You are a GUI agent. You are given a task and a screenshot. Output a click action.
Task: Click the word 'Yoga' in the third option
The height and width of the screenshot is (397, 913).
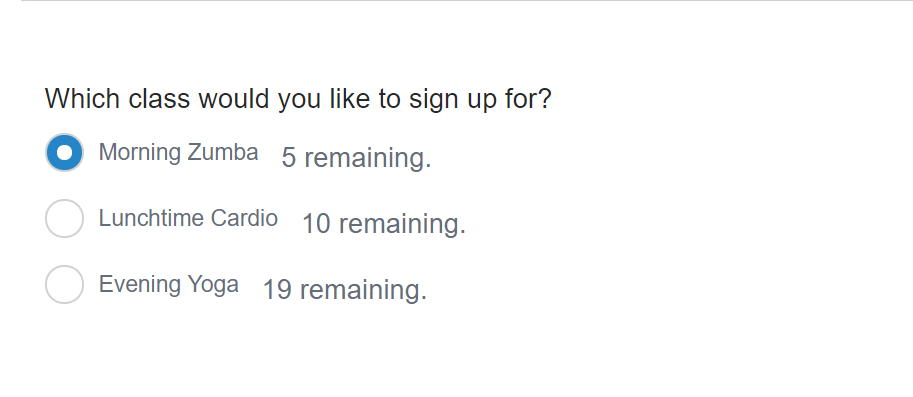click(x=213, y=285)
